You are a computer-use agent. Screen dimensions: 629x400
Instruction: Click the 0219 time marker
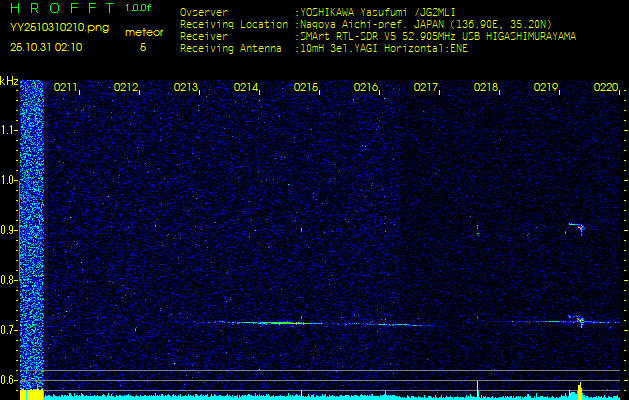546,88
